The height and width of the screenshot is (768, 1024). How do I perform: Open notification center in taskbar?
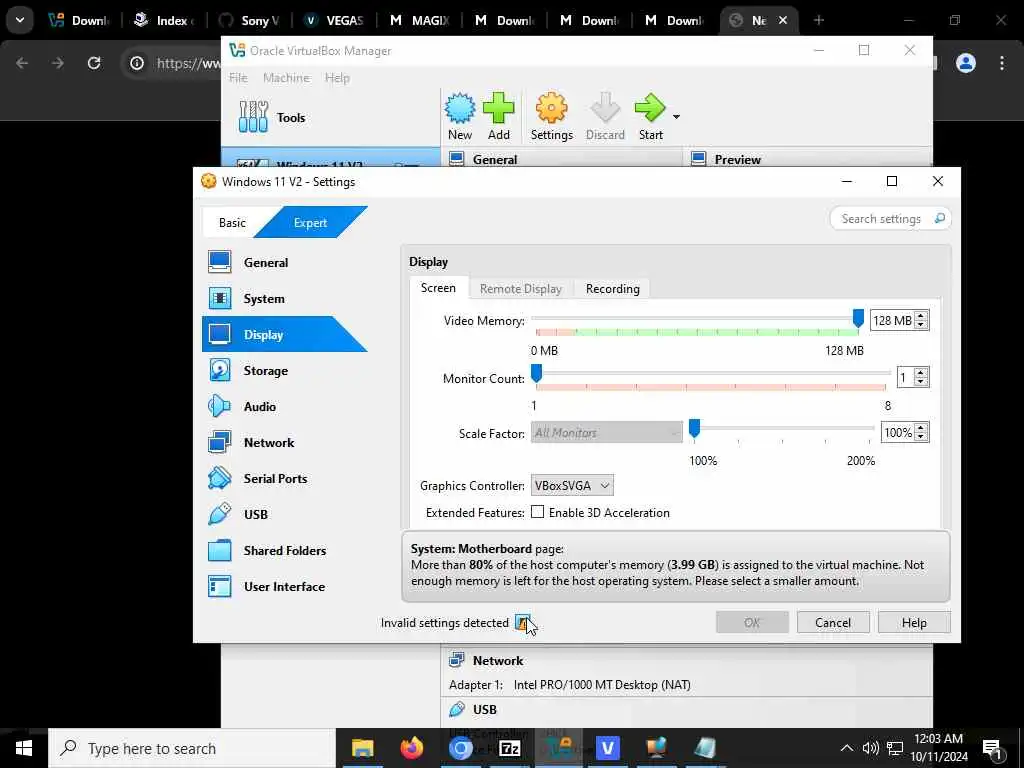(x=992, y=748)
